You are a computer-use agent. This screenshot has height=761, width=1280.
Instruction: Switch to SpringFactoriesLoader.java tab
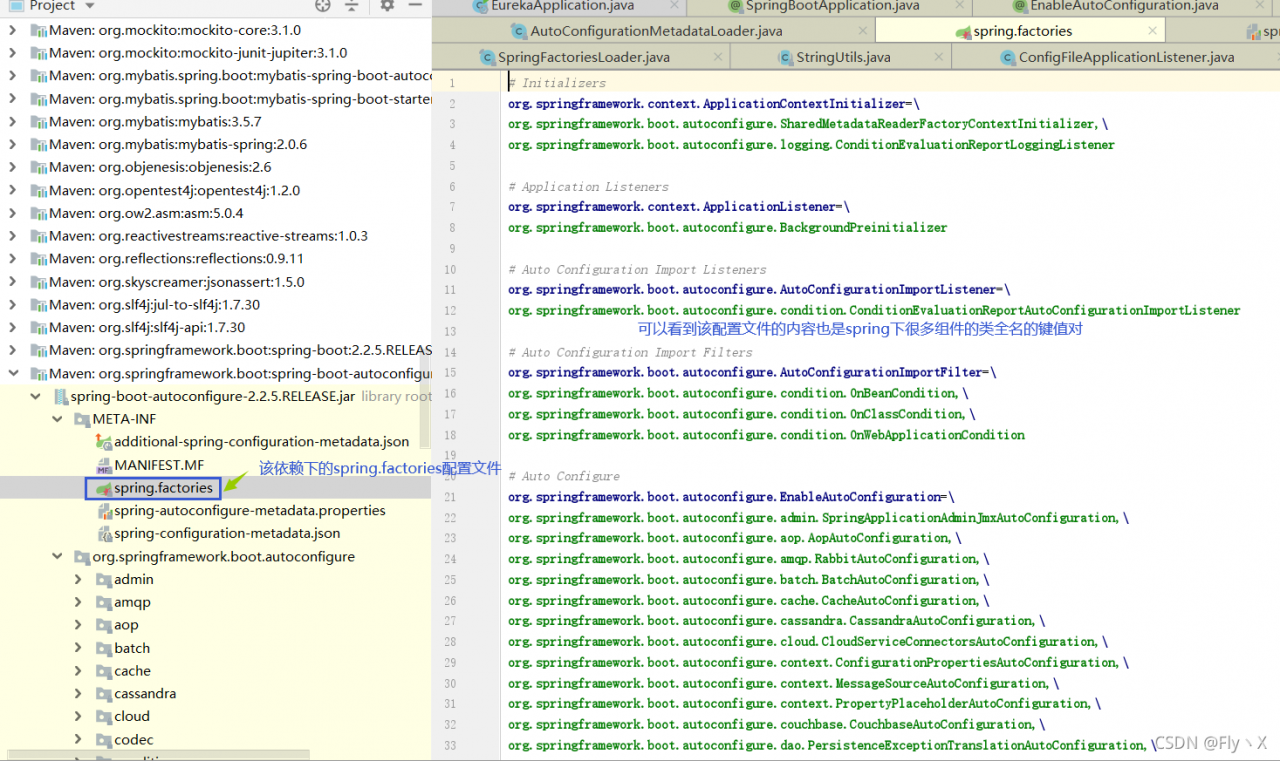[584, 57]
